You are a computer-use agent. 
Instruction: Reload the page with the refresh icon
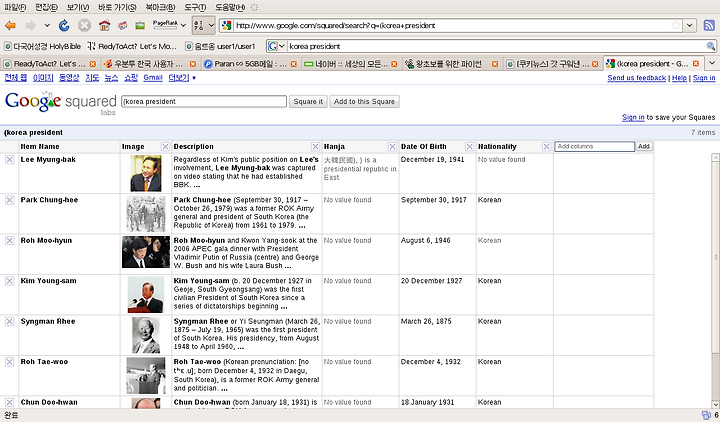tap(64, 25)
